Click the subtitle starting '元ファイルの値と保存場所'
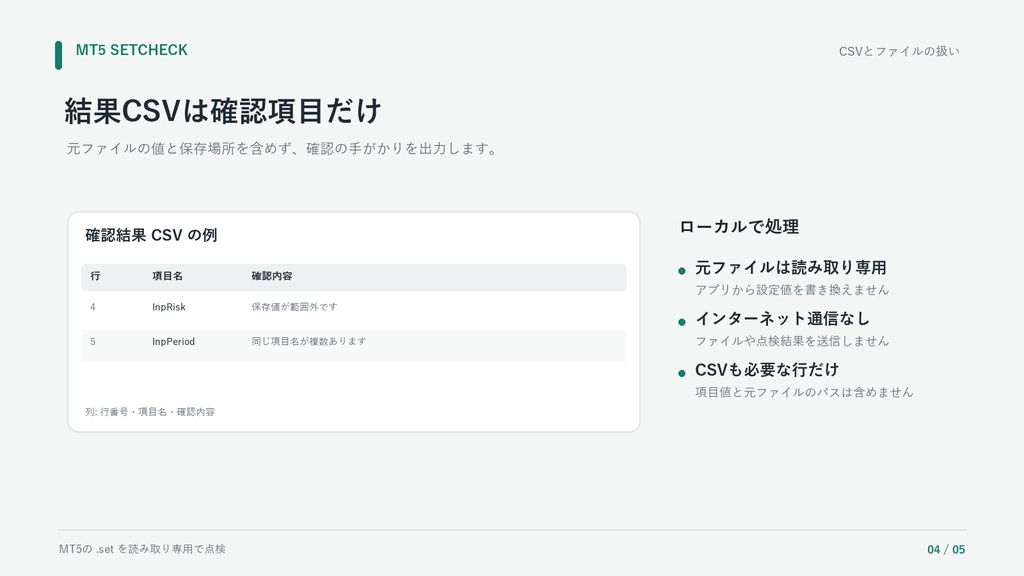 point(282,149)
